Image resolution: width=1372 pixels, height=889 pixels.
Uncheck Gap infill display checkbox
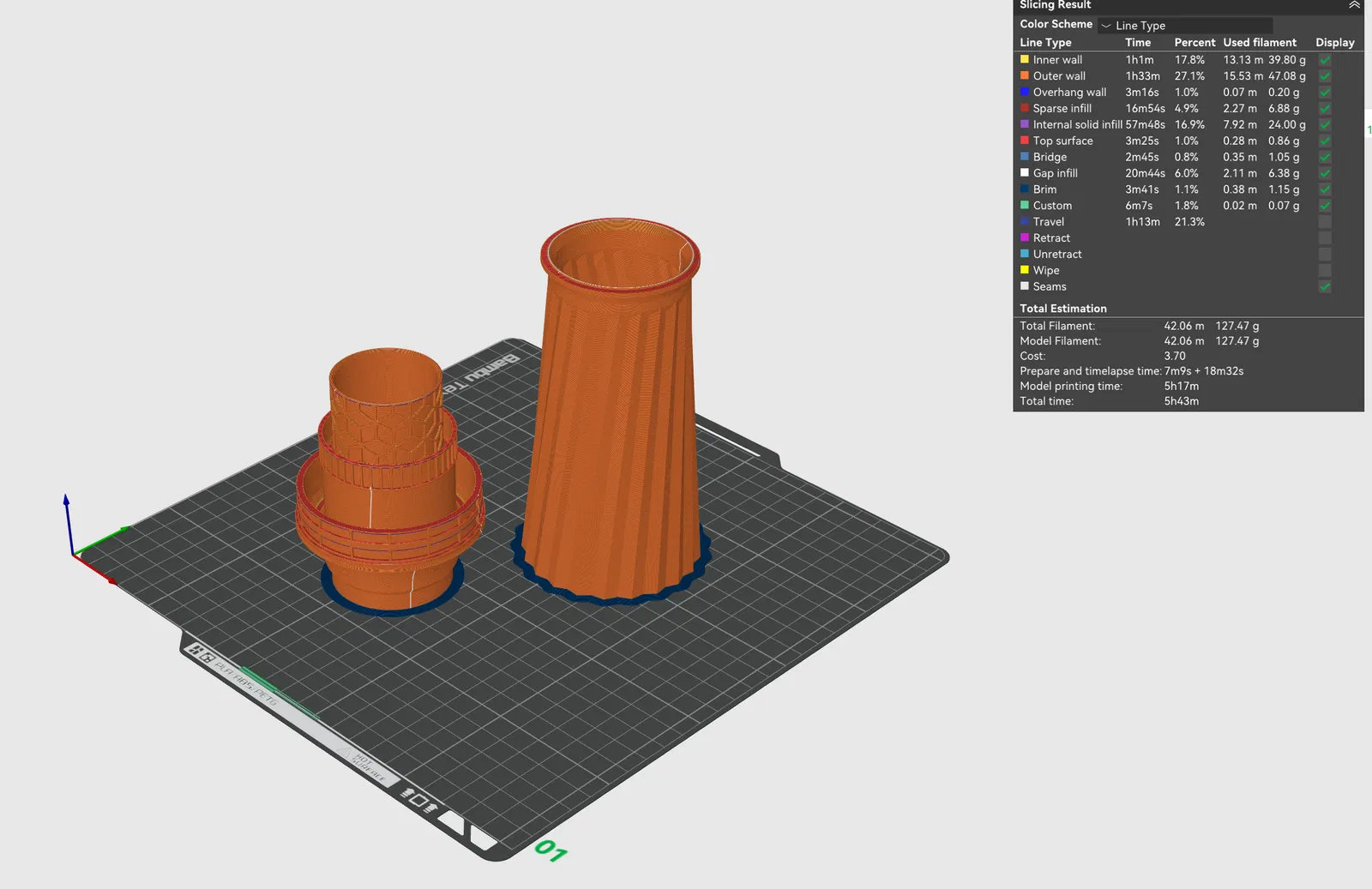tap(1325, 174)
